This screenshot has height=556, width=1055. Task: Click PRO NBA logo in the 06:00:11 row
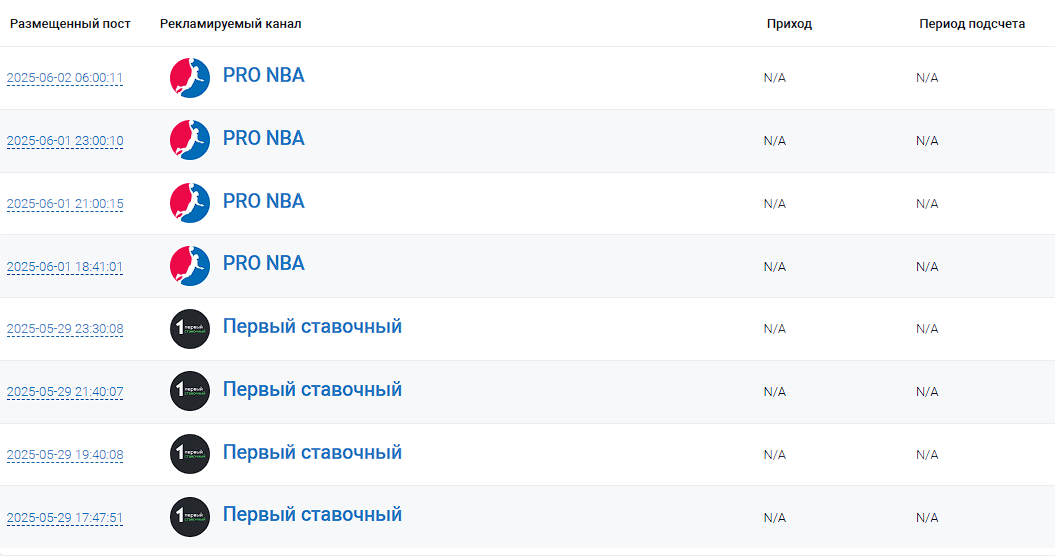tap(190, 78)
